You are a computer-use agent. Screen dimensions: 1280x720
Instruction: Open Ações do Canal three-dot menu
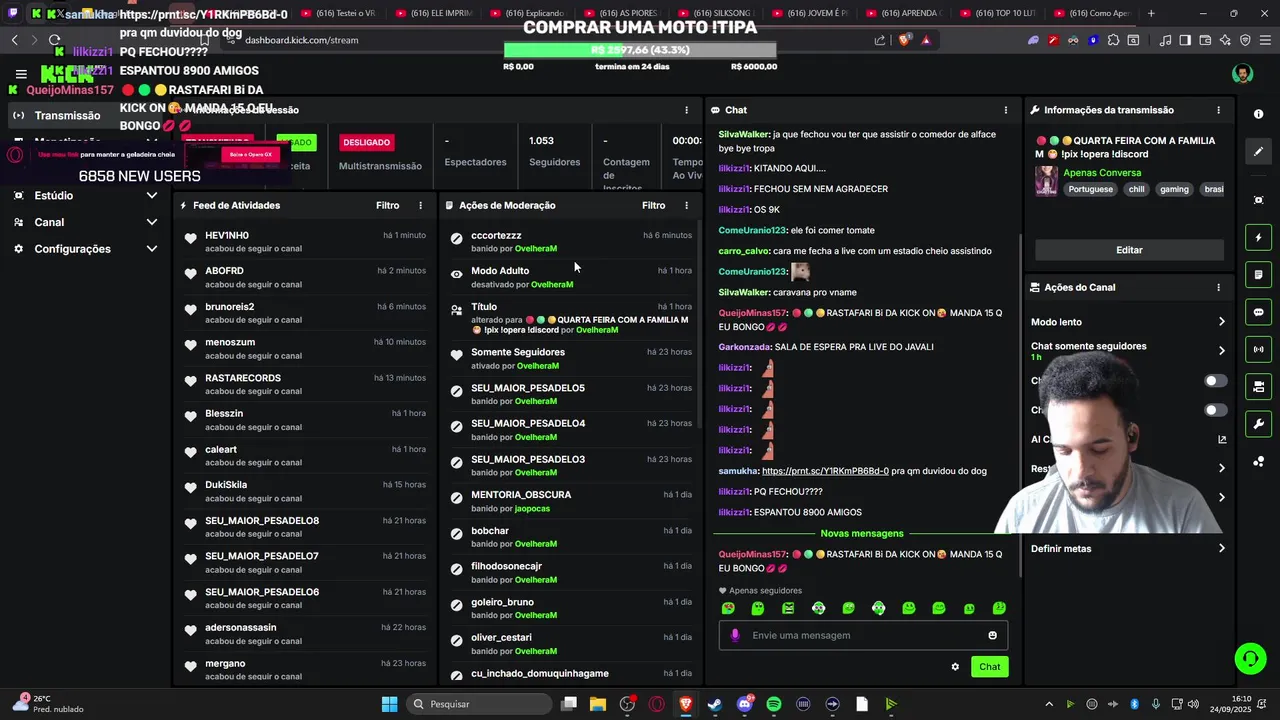pyautogui.click(x=1218, y=287)
